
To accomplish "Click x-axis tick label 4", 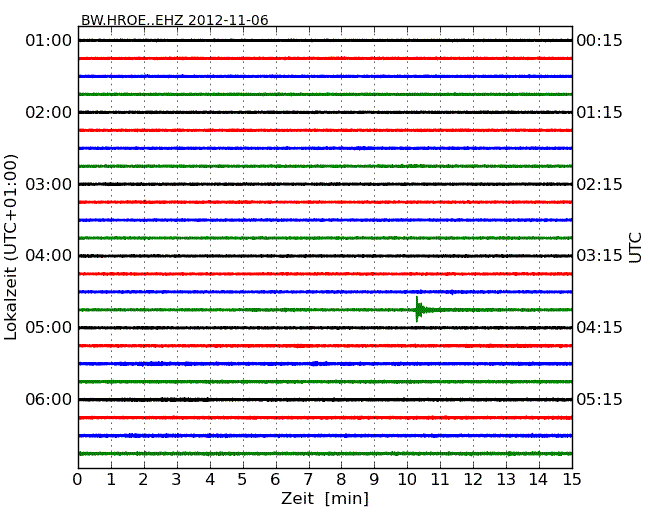I will pos(210,480).
